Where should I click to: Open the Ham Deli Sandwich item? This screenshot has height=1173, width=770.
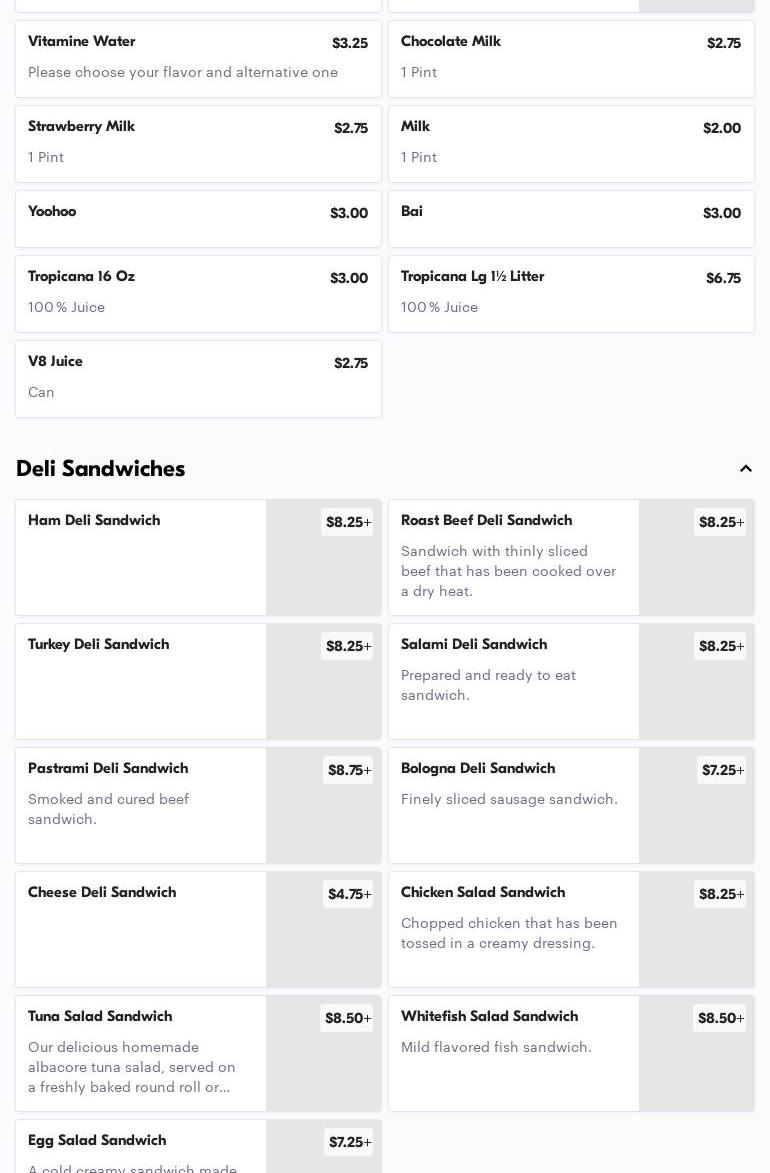[x=141, y=556]
